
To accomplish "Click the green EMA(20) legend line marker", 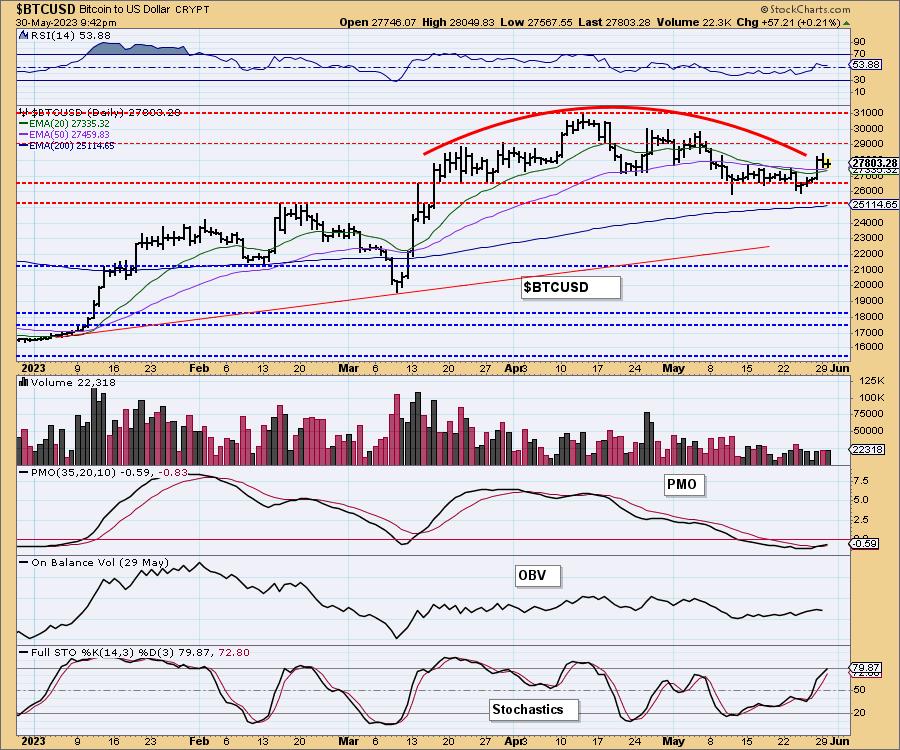I will tap(24, 123).
